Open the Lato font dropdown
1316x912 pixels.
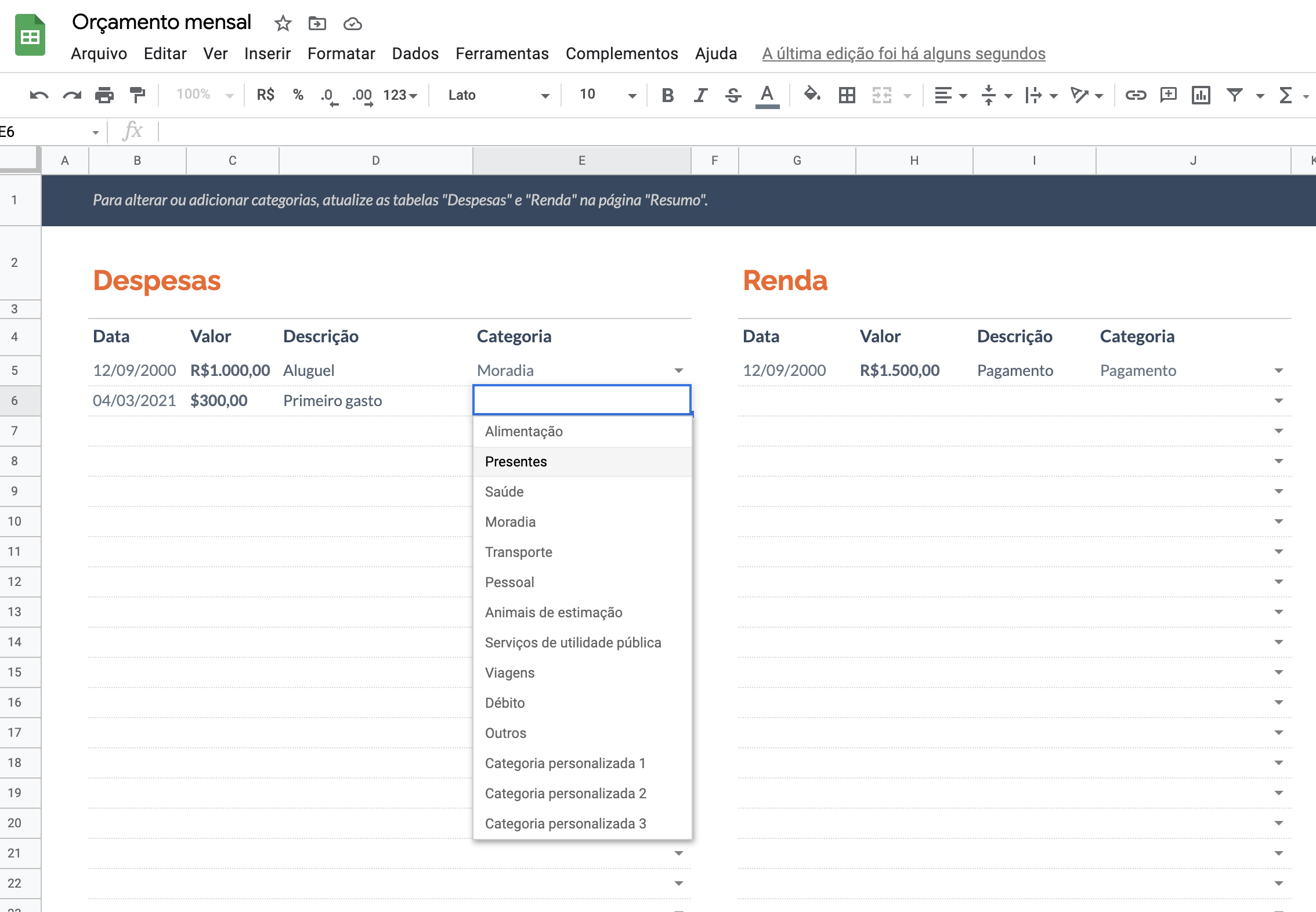pyautogui.click(x=498, y=95)
